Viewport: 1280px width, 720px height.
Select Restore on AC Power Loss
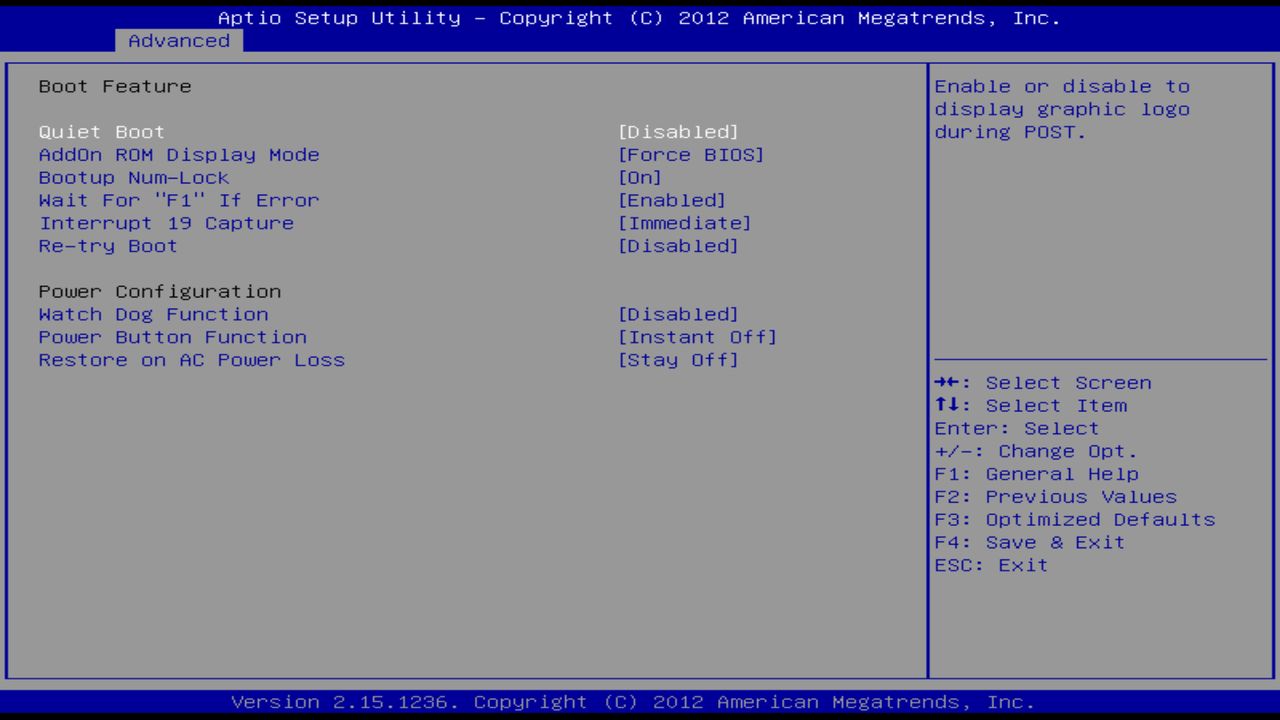[191, 360]
